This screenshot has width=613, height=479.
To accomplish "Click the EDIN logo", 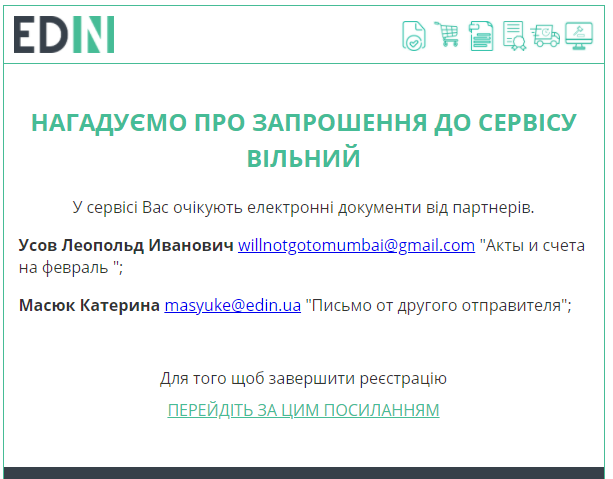I will tap(64, 34).
